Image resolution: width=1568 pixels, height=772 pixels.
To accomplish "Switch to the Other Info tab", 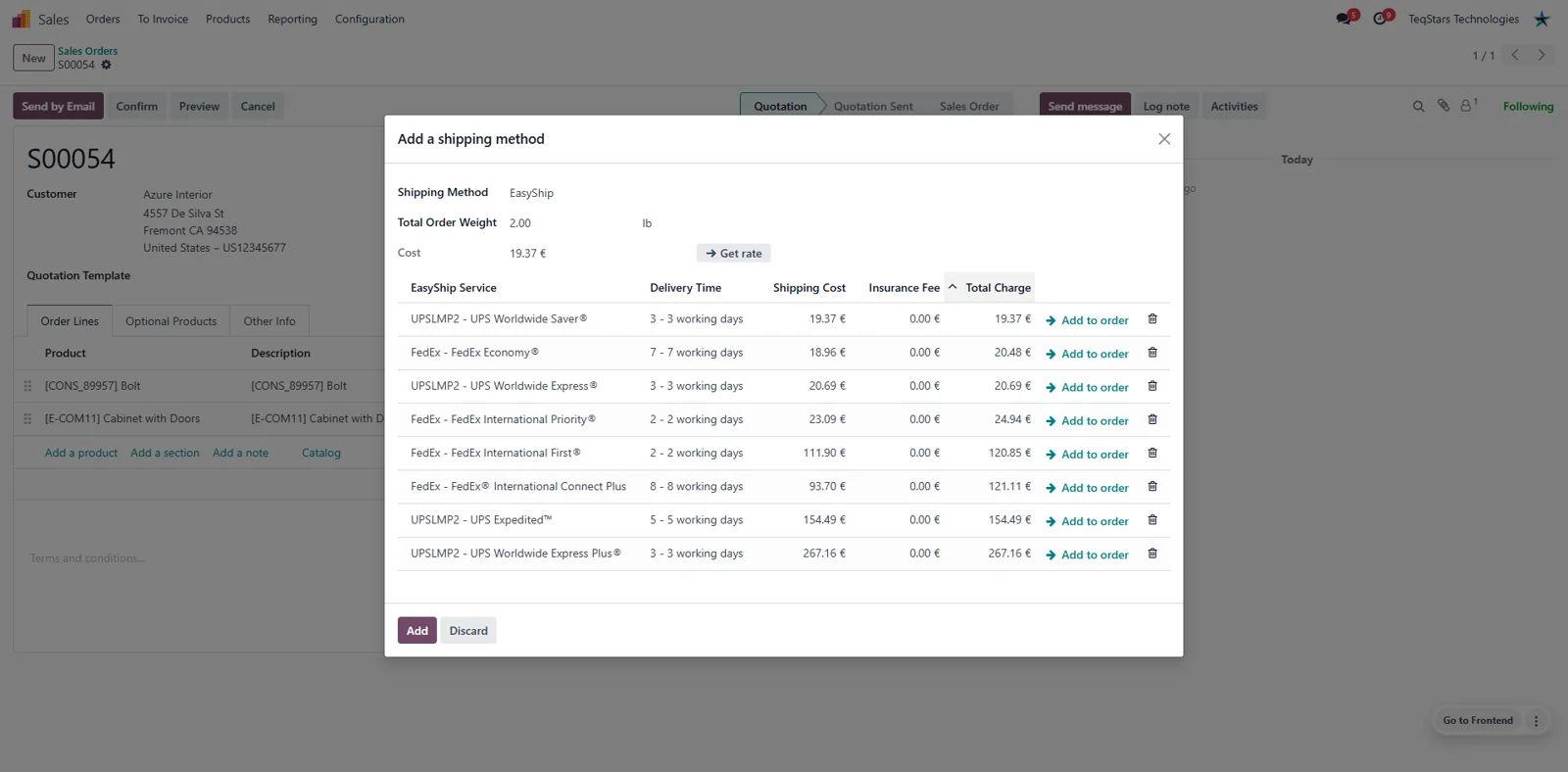I will (269, 321).
